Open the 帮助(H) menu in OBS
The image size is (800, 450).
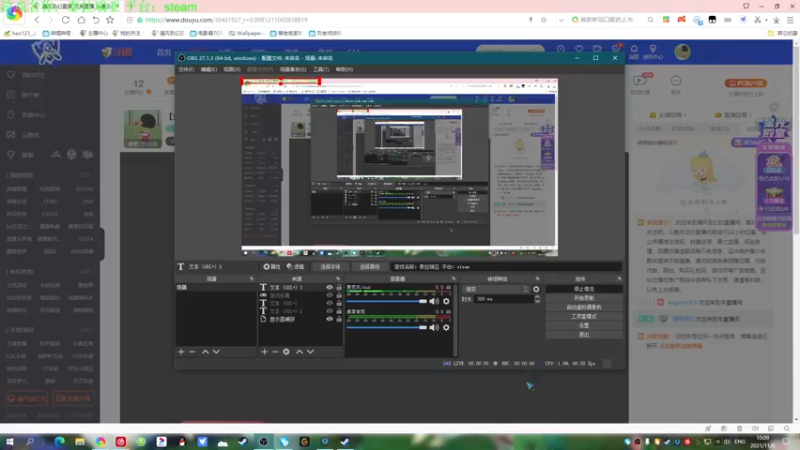(x=344, y=69)
